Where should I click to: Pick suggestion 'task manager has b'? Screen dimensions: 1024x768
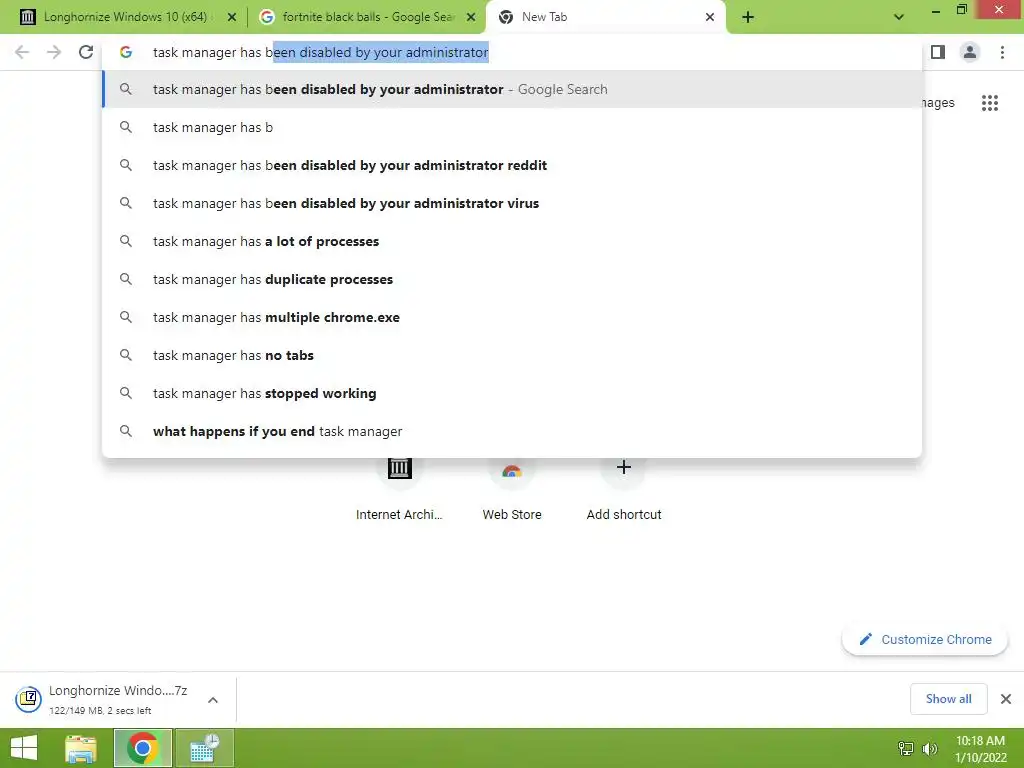(512, 127)
